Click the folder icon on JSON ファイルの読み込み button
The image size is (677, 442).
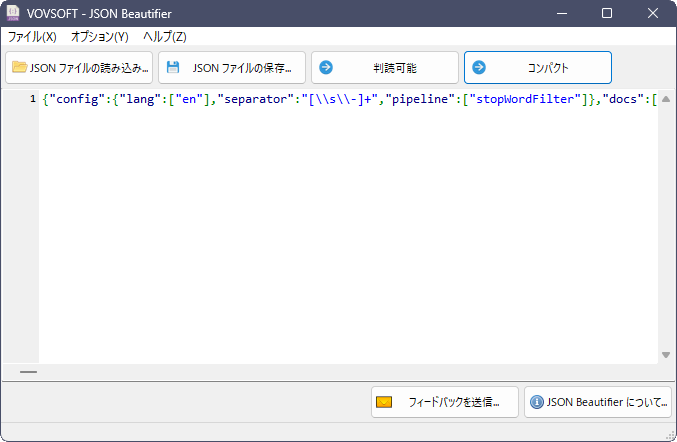click(x=19, y=67)
